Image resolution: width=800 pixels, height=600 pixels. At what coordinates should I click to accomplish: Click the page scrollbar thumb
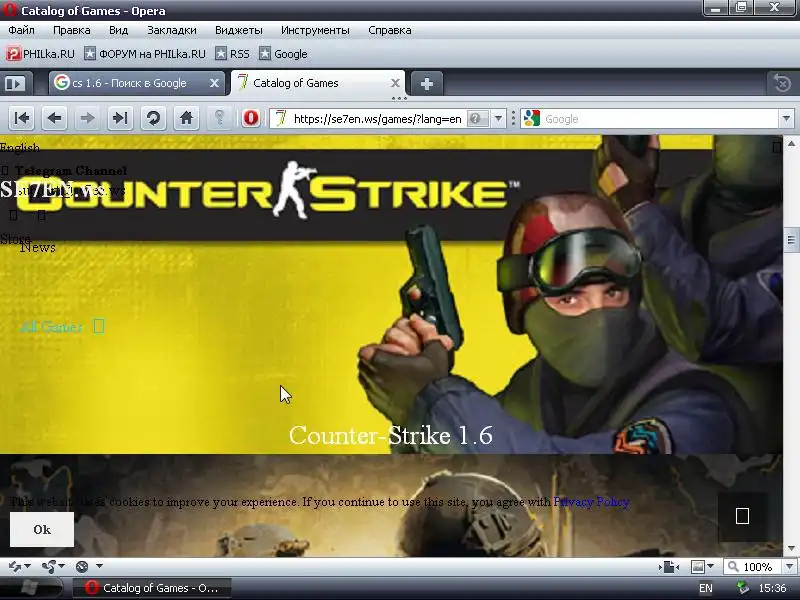(x=791, y=239)
